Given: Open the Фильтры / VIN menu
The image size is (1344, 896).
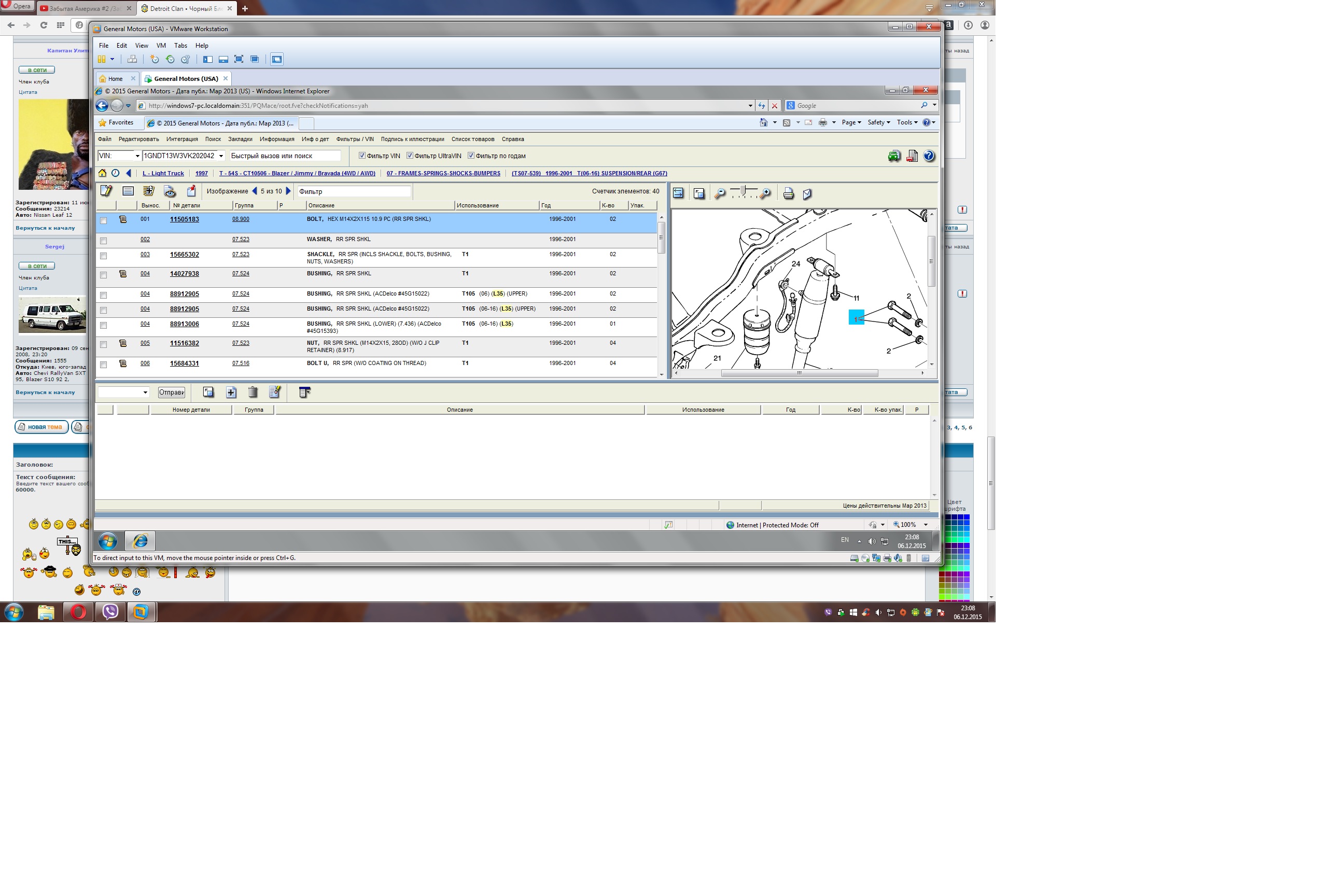Looking at the screenshot, I should click(354, 139).
